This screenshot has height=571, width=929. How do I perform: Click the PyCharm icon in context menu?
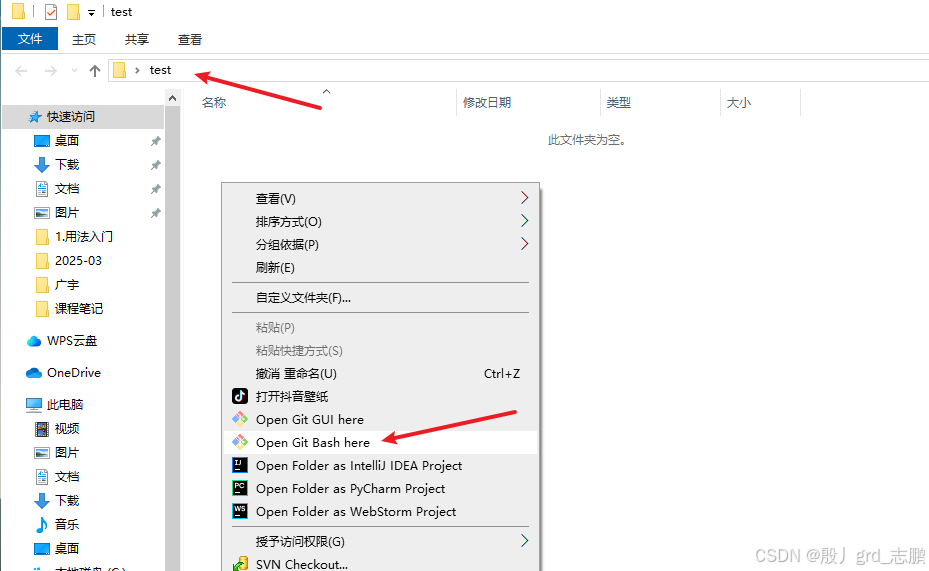[x=240, y=489]
